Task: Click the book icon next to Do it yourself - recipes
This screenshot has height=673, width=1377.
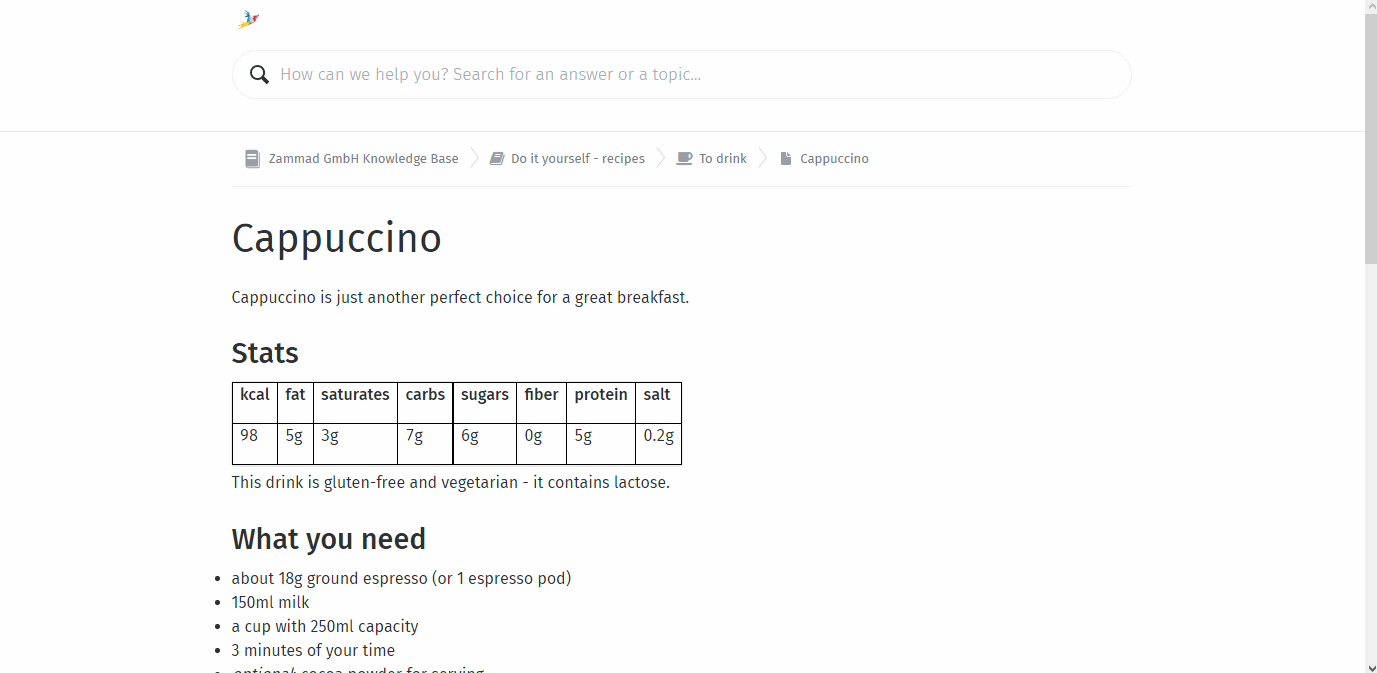Action: point(497,158)
